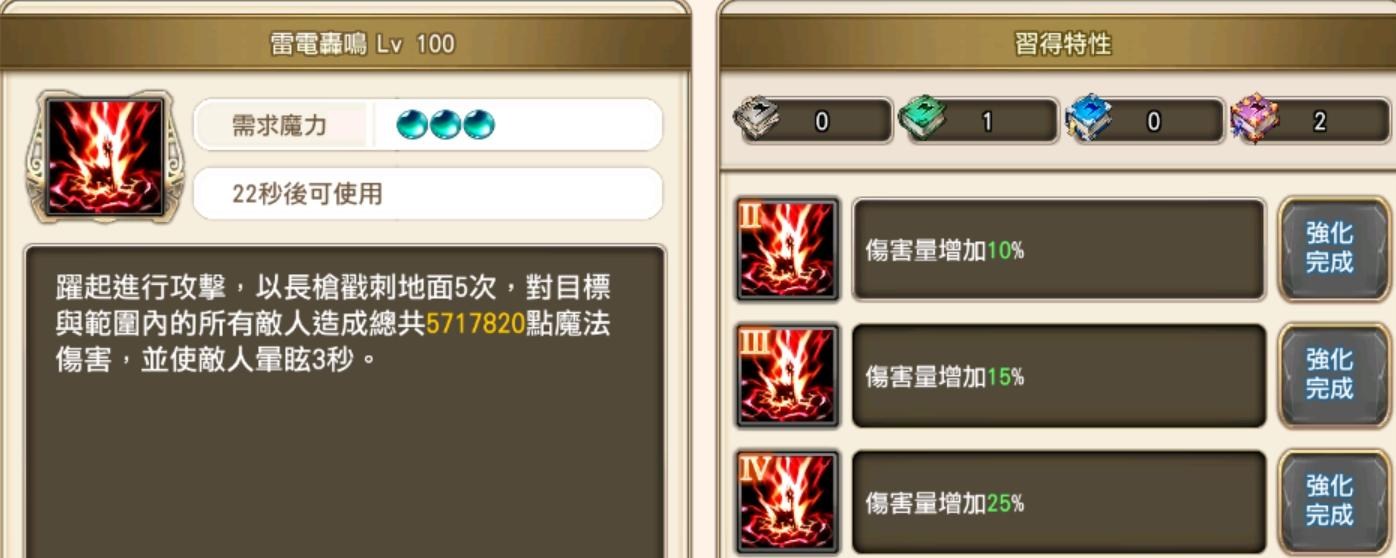The image size is (1396, 558).
Task: Select the blue skill book icon
Action: pos(1088,121)
